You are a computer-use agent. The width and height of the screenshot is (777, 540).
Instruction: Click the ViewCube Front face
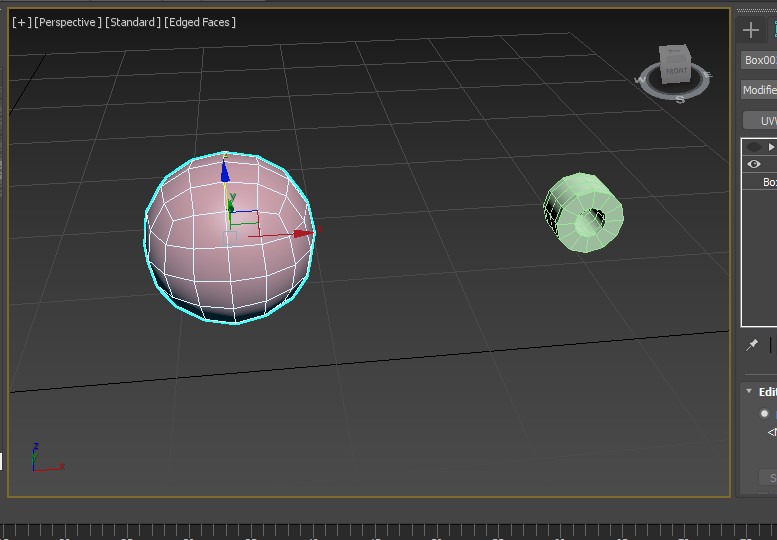(x=676, y=70)
